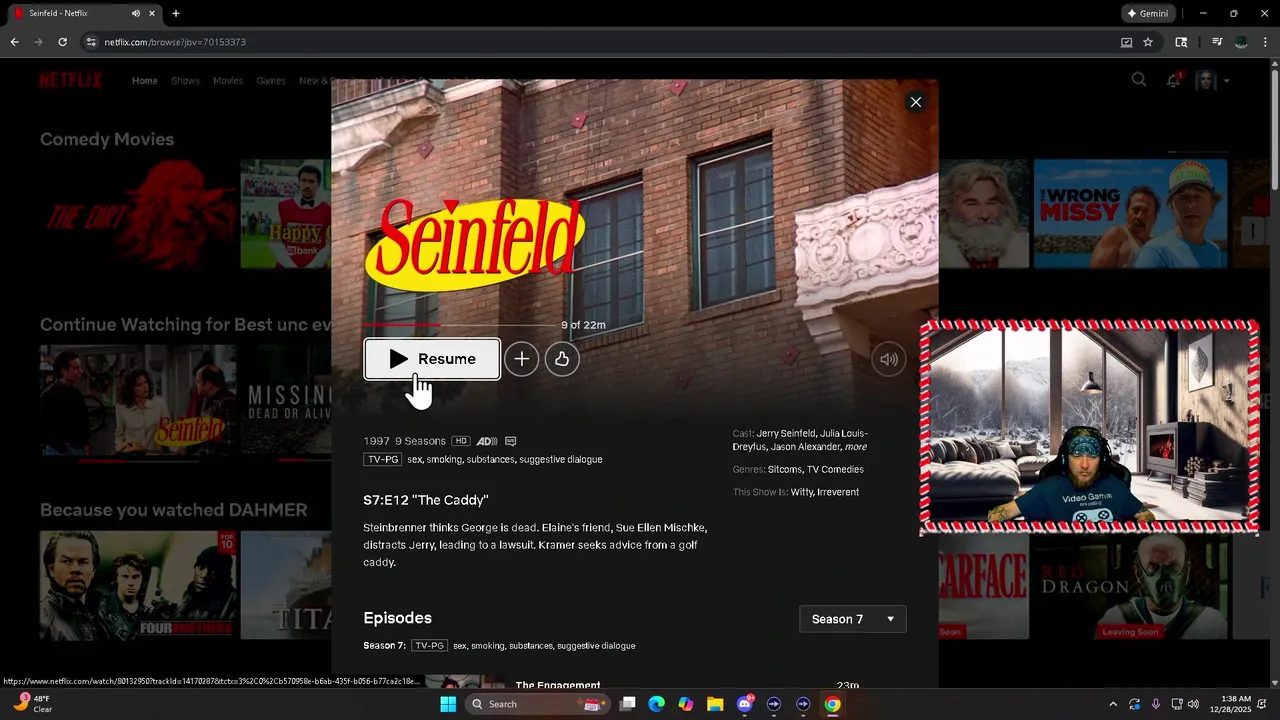Open The Dirt movie thumbnail
1280x720 pixels.
[138, 214]
